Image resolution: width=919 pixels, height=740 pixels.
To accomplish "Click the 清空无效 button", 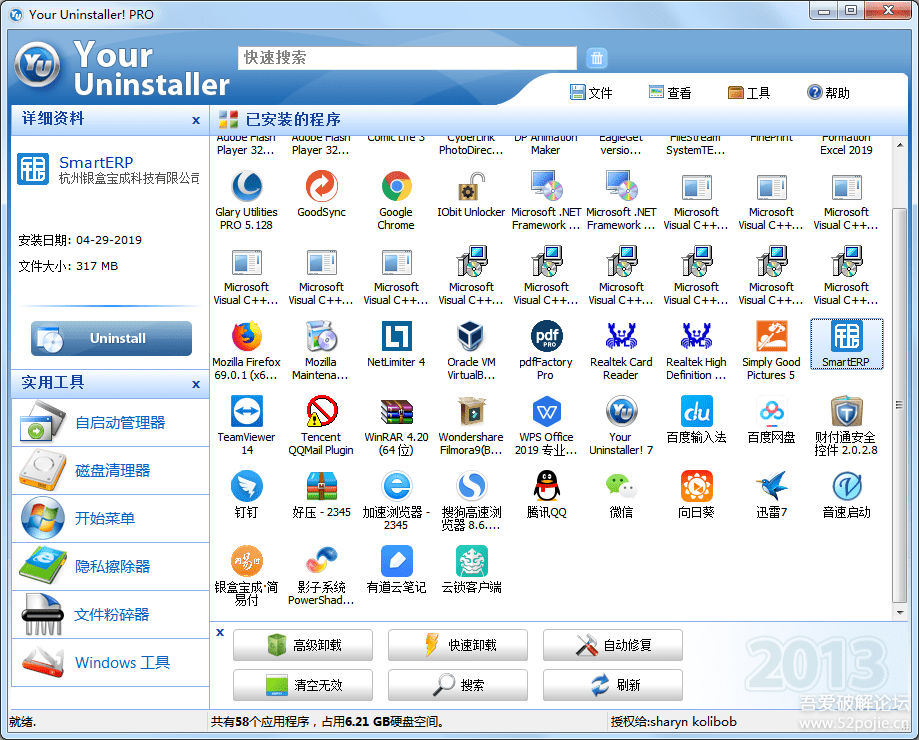I will [303, 685].
